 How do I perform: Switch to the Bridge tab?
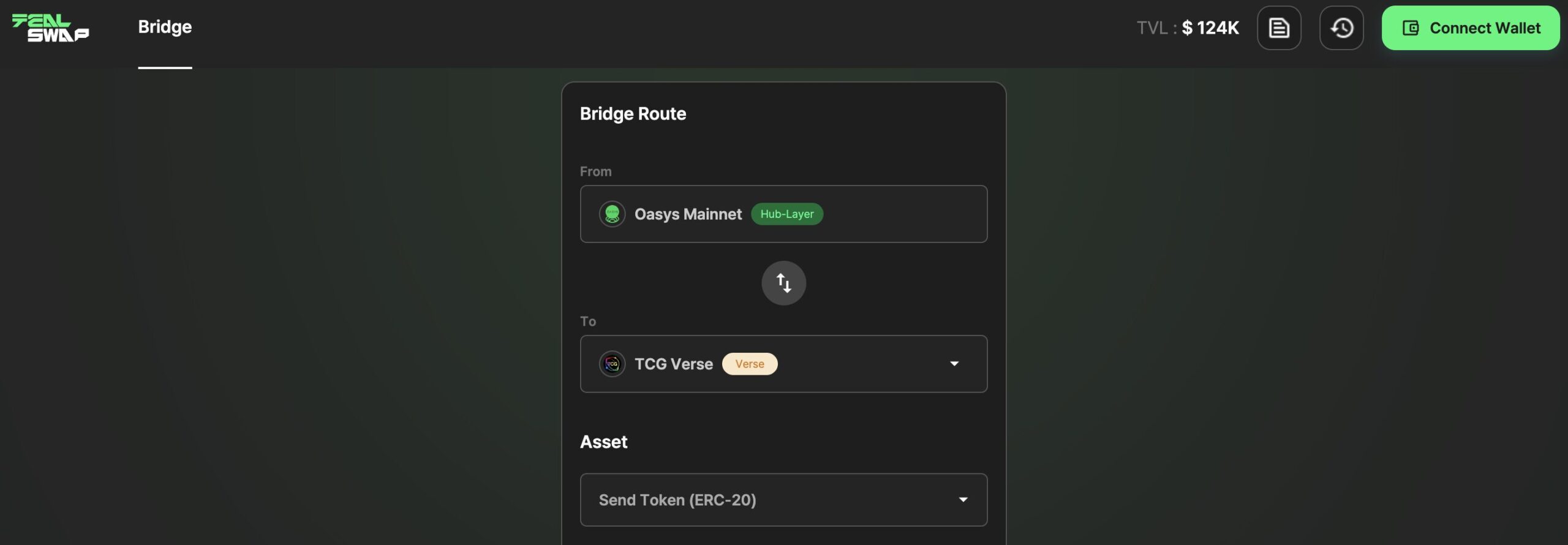pyautogui.click(x=165, y=28)
